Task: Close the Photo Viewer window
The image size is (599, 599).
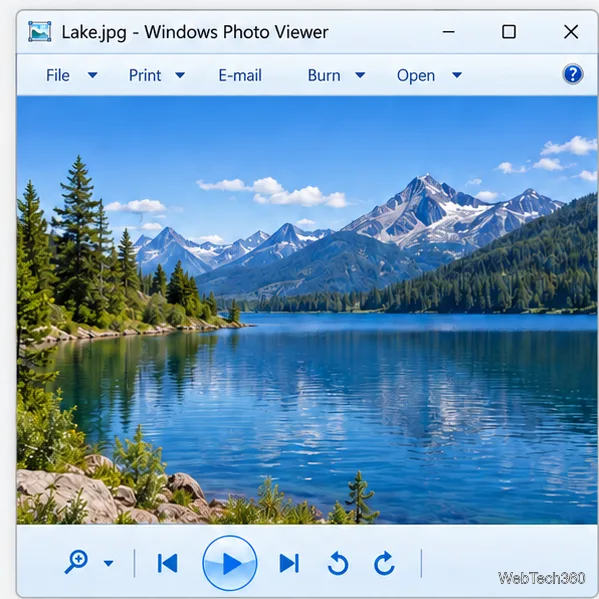Action: click(x=571, y=32)
